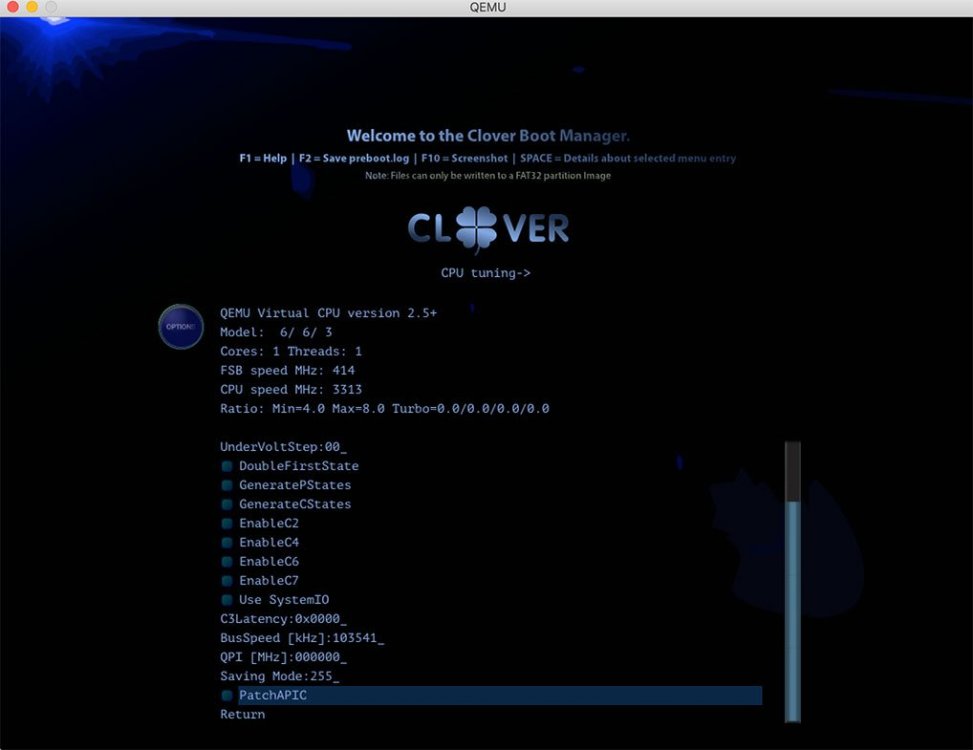This screenshot has height=750, width=973.
Task: Click the Welcome to the Clover Boot Manager title
Action: [488, 136]
